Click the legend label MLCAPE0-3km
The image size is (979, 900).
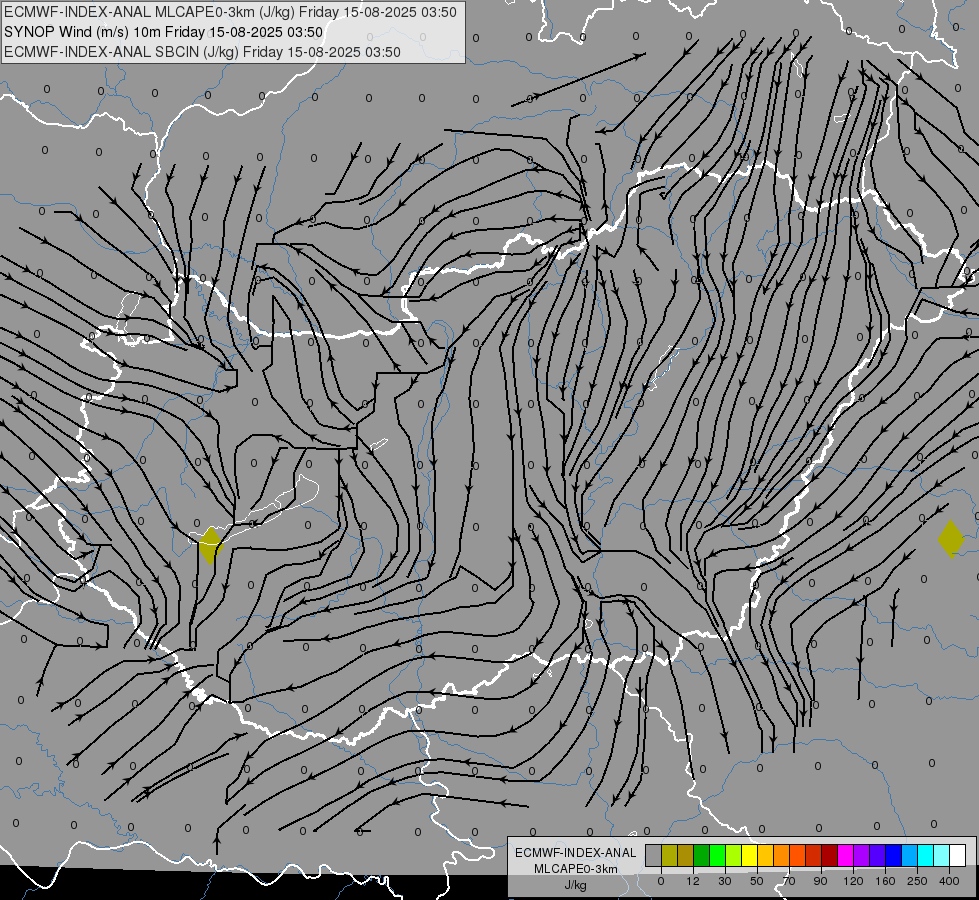click(576, 869)
